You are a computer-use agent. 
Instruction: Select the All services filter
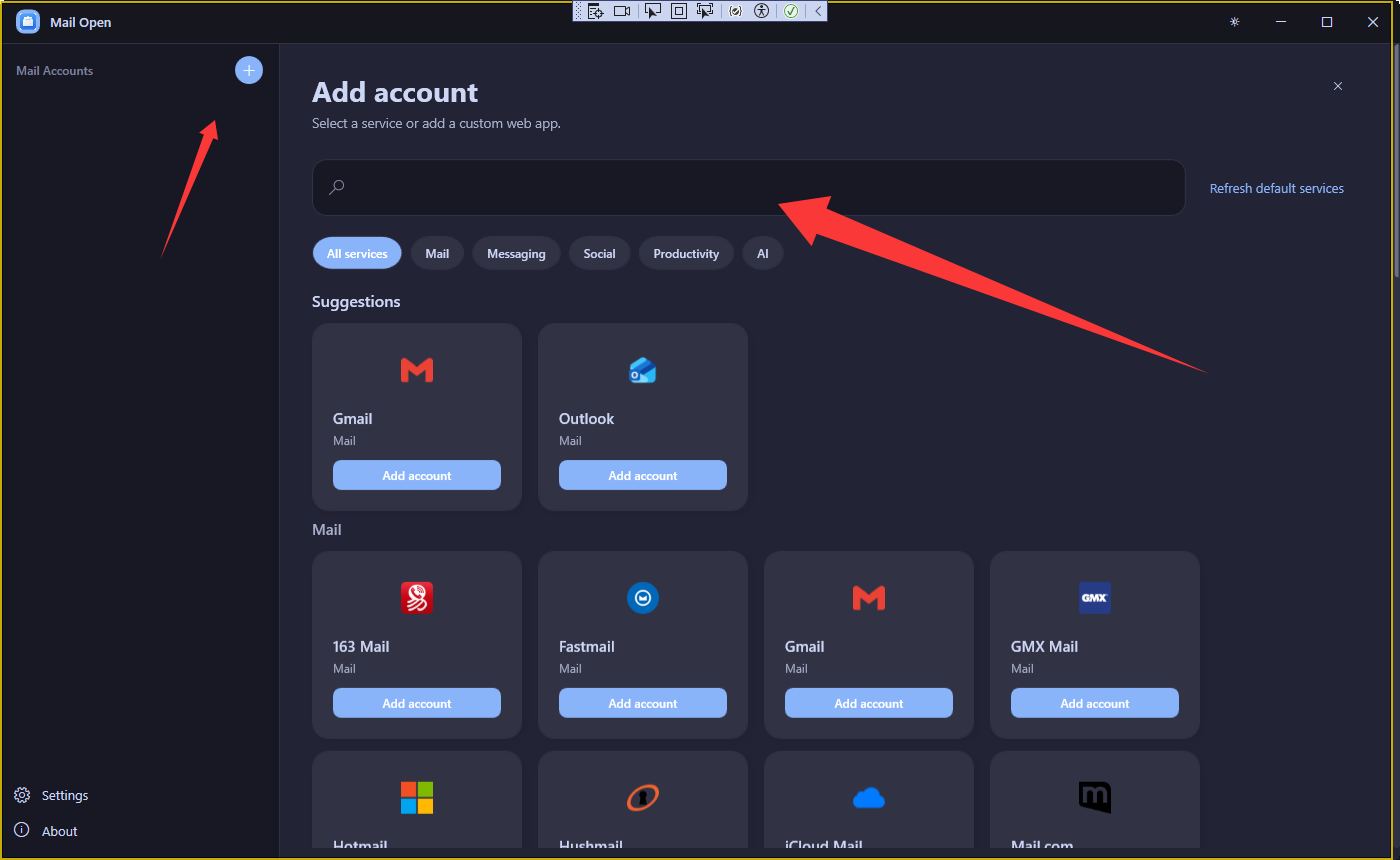(x=357, y=253)
